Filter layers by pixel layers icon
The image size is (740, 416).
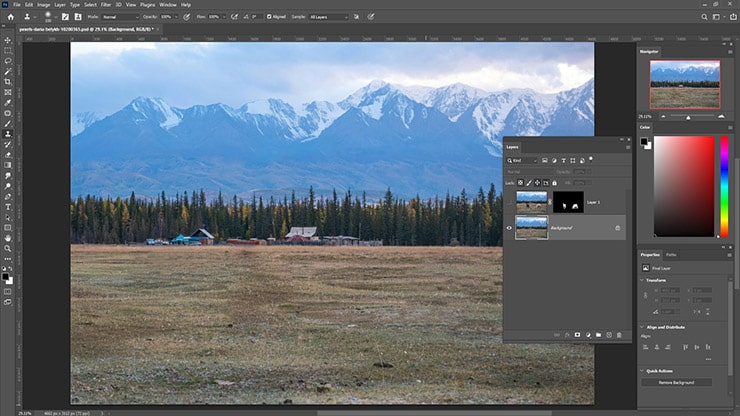click(545, 161)
